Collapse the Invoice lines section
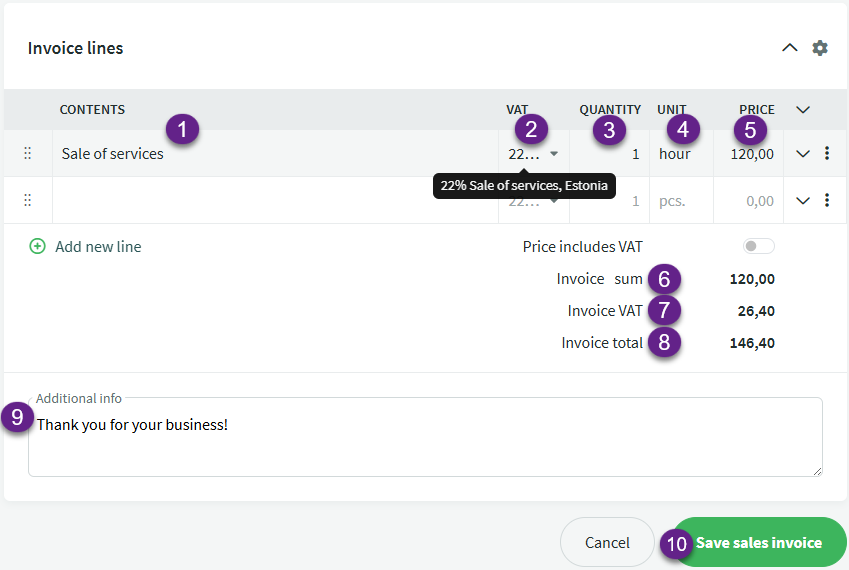This screenshot has height=570, width=849. 790,48
